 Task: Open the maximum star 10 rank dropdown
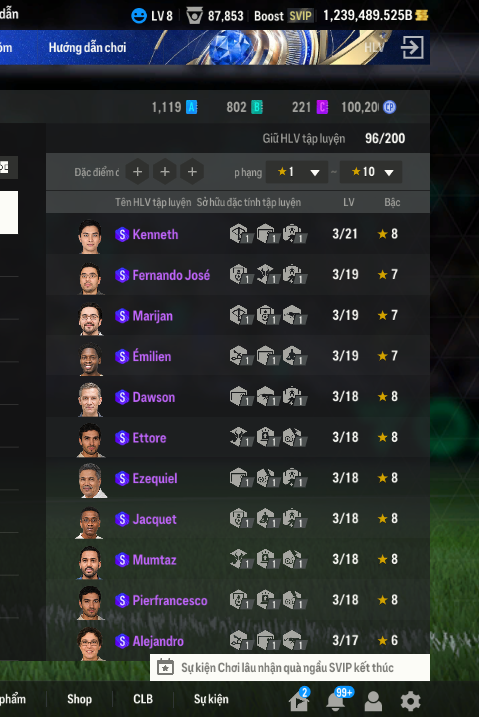(x=371, y=172)
